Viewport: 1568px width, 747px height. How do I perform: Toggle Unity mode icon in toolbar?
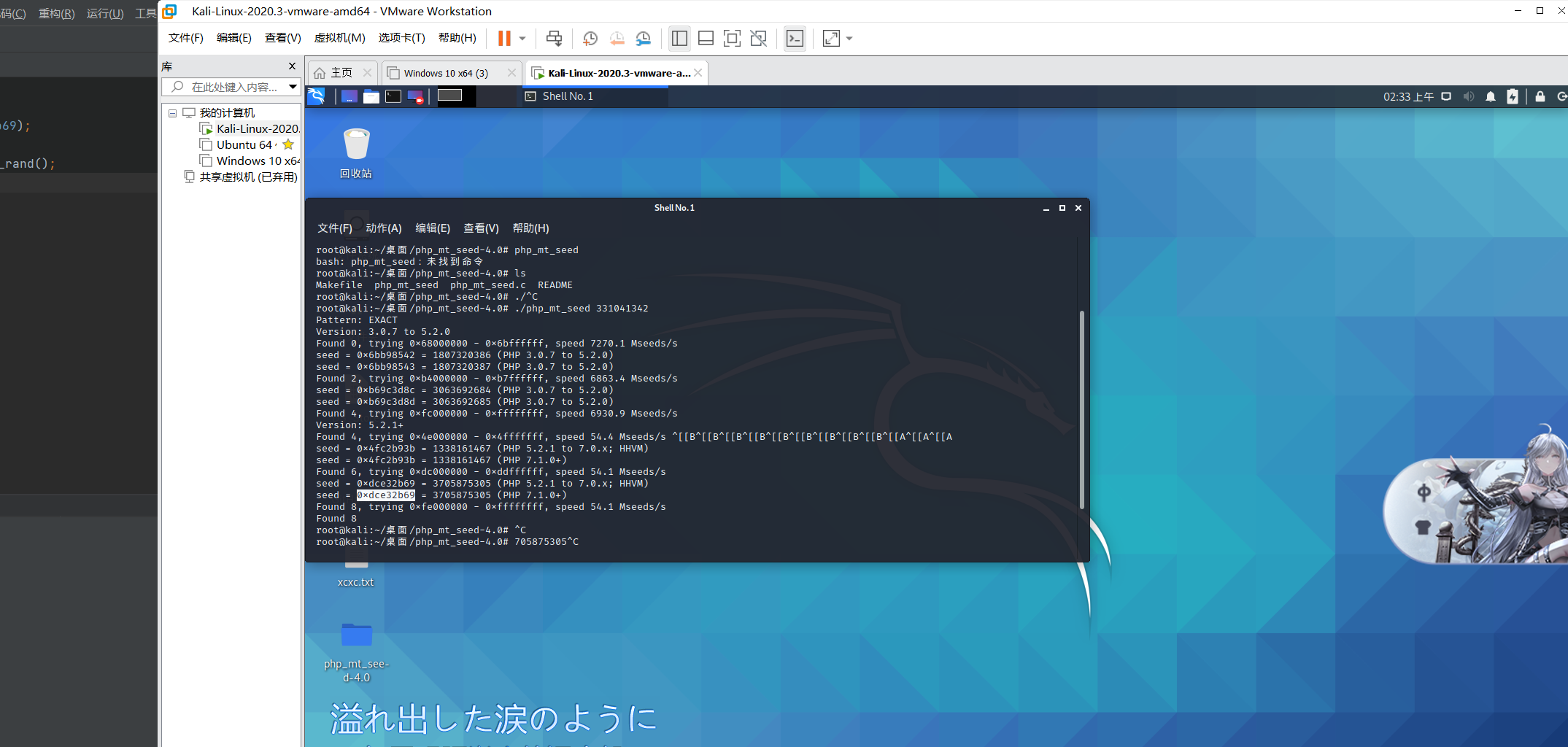[759, 38]
